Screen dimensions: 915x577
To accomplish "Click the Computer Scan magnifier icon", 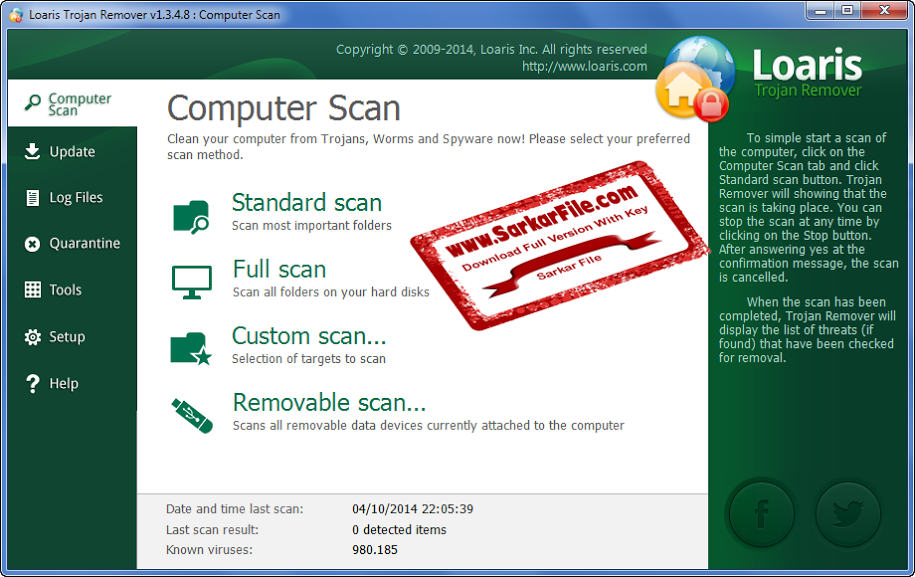I will tap(33, 103).
